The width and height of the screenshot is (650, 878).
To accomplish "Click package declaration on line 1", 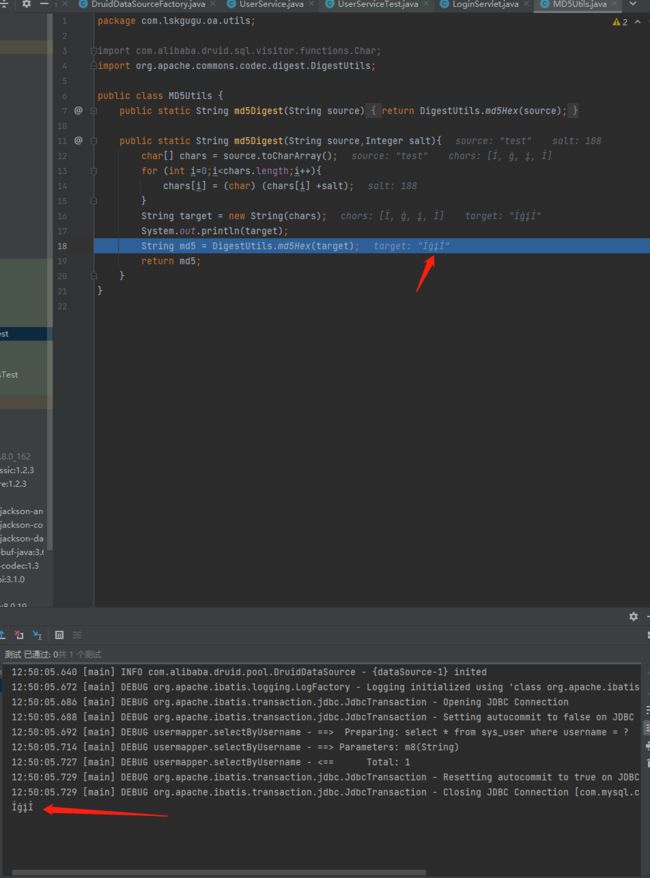I will coord(176,21).
